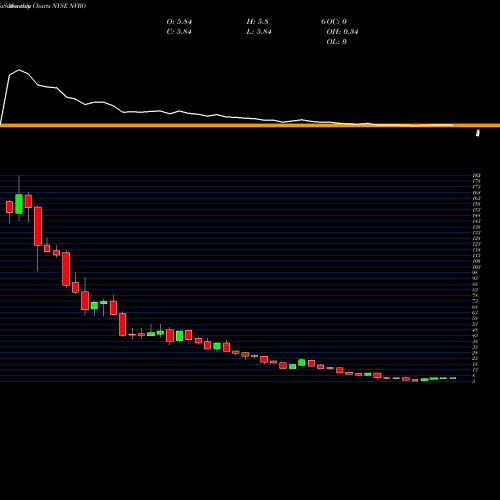Click the low value 'L: 5.84'
This screenshot has height=500, width=500.
(259, 32)
